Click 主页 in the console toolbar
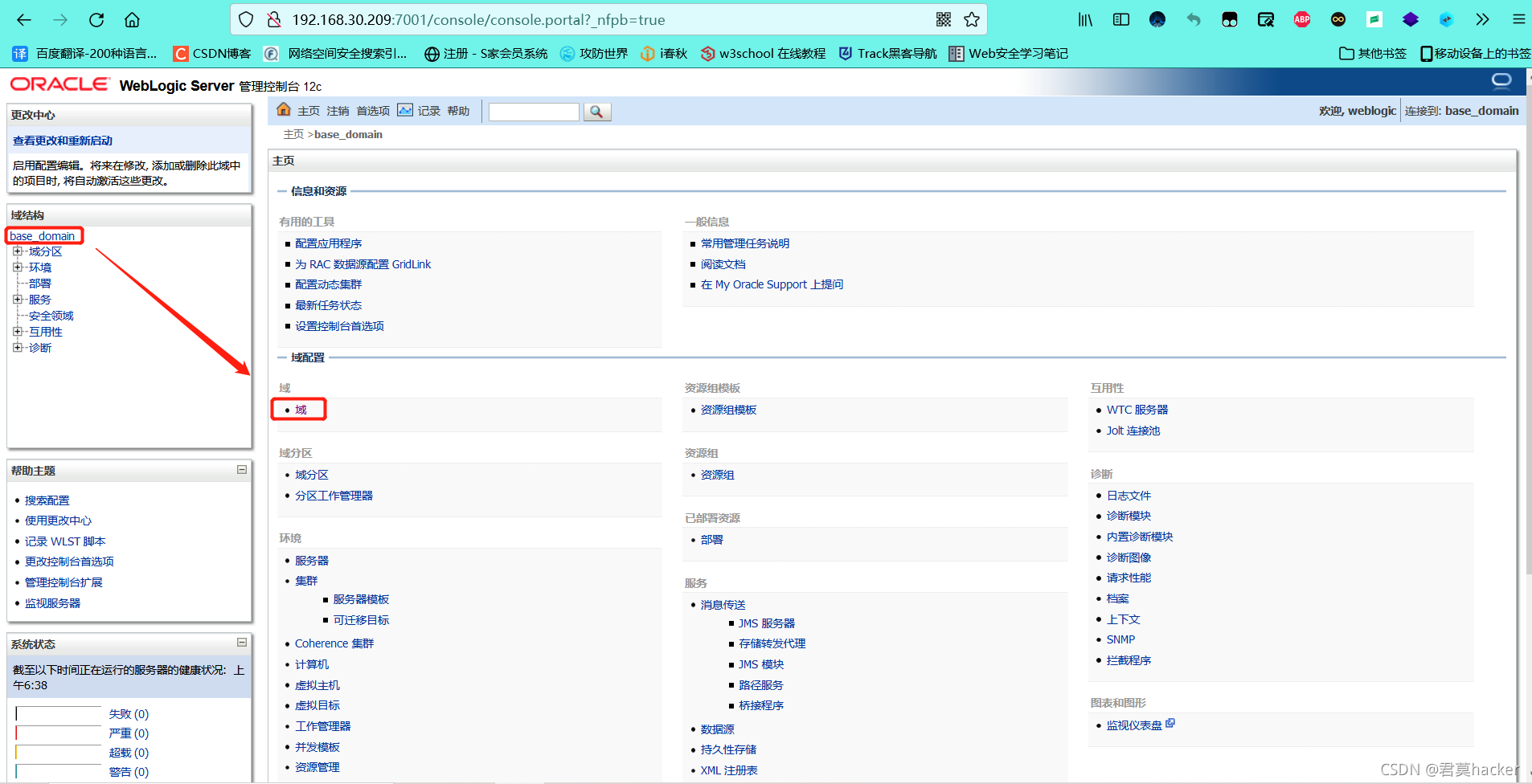 point(309,111)
